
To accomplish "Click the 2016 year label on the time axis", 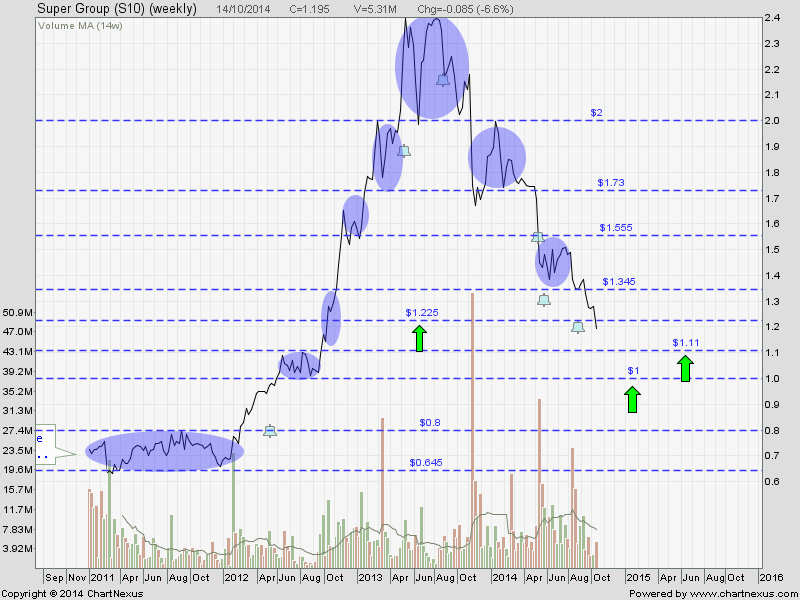I will tap(771, 578).
